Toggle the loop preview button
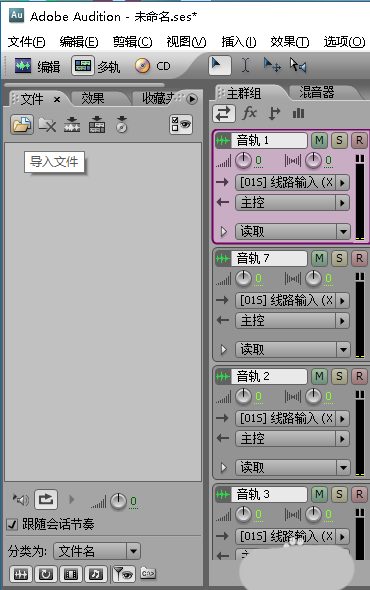 point(46,500)
